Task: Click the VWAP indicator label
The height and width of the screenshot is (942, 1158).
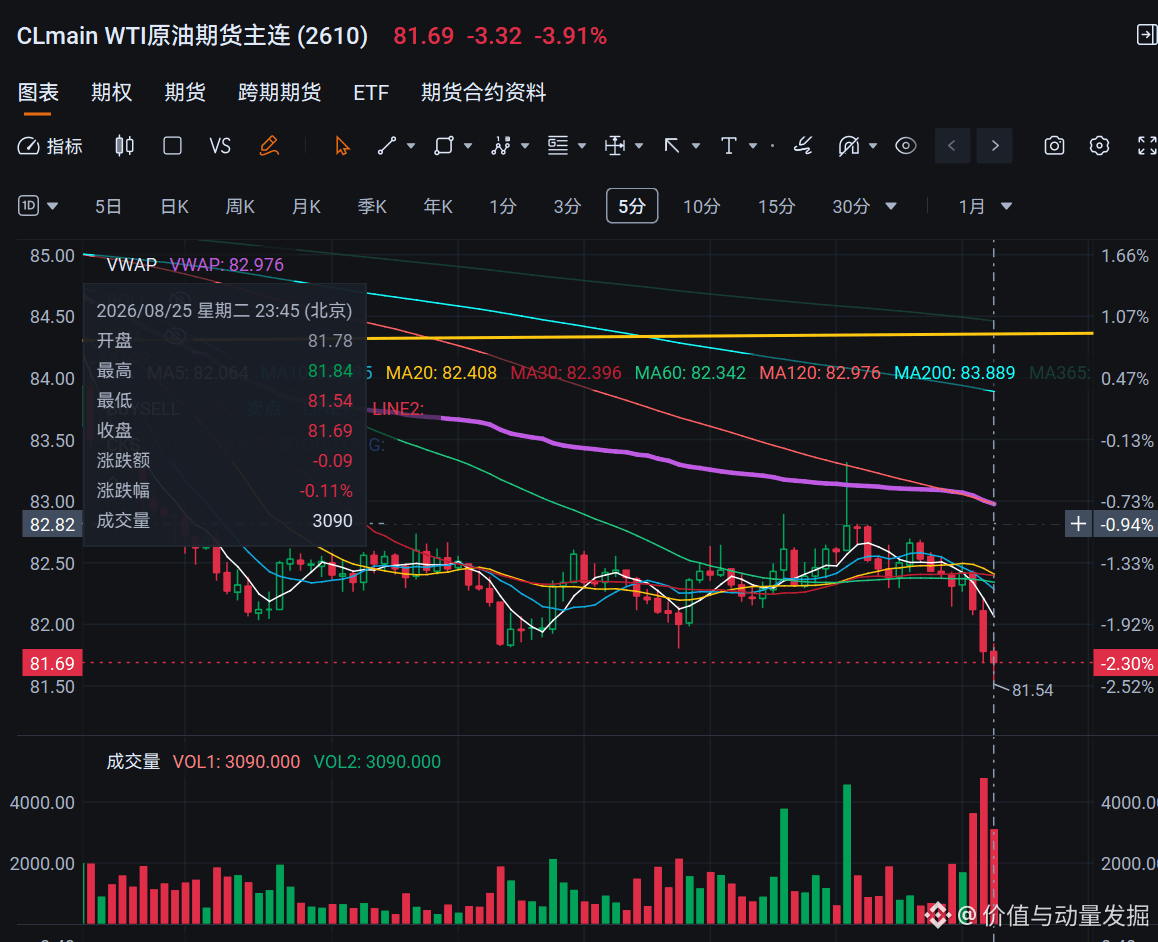Action: [x=131, y=264]
